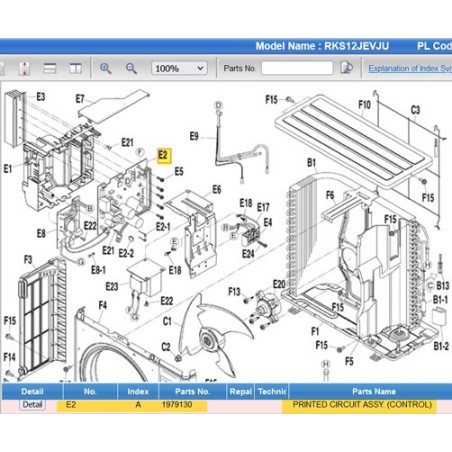Viewport: 452px width, 452px height.
Task: Switch to horizontal split layout icon
Action: 50,68
